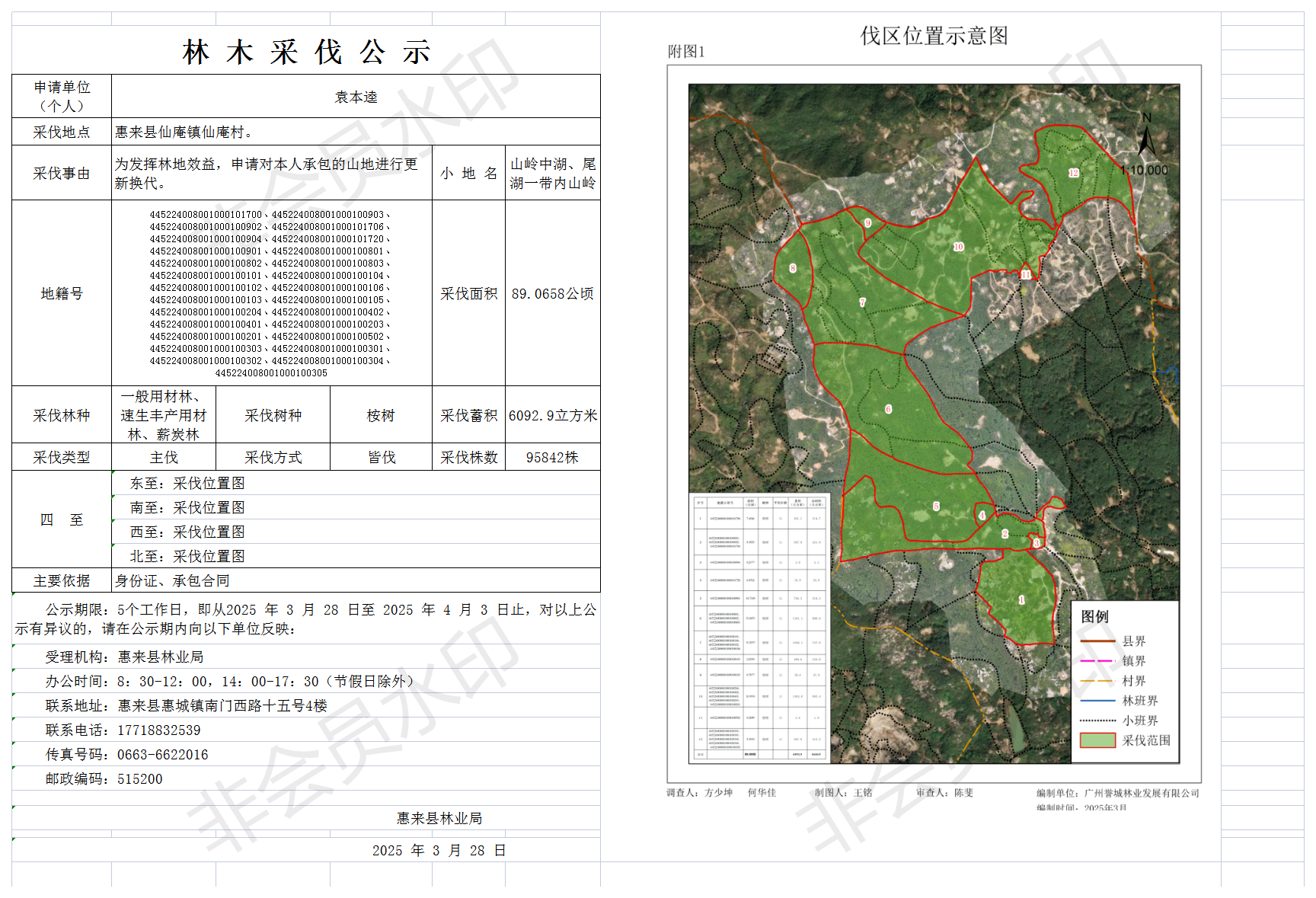Click the reviewer text 审查人：陈斐
The height and width of the screenshot is (898, 1316).
[x=945, y=793]
